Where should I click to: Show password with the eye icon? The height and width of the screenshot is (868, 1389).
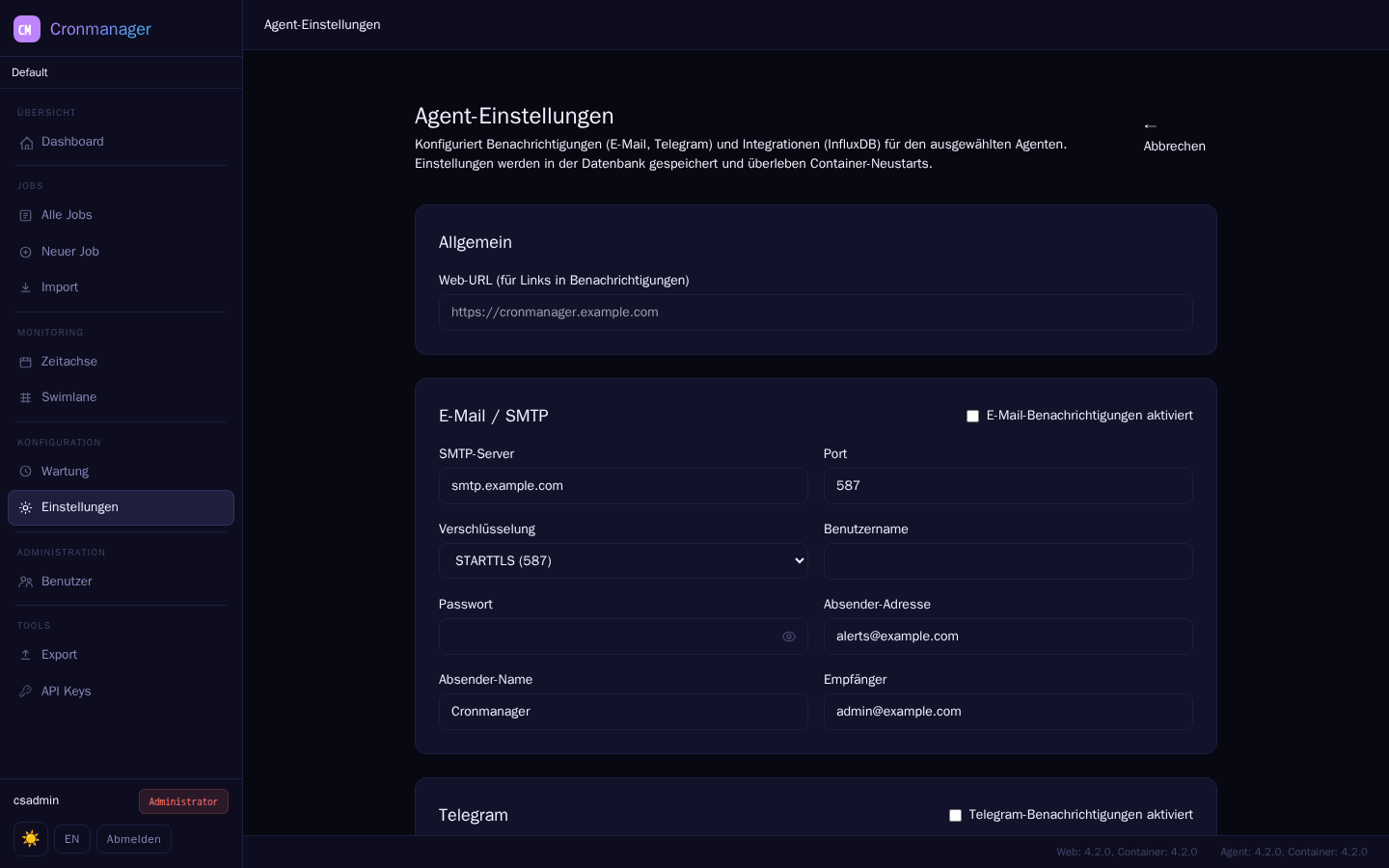789,637
